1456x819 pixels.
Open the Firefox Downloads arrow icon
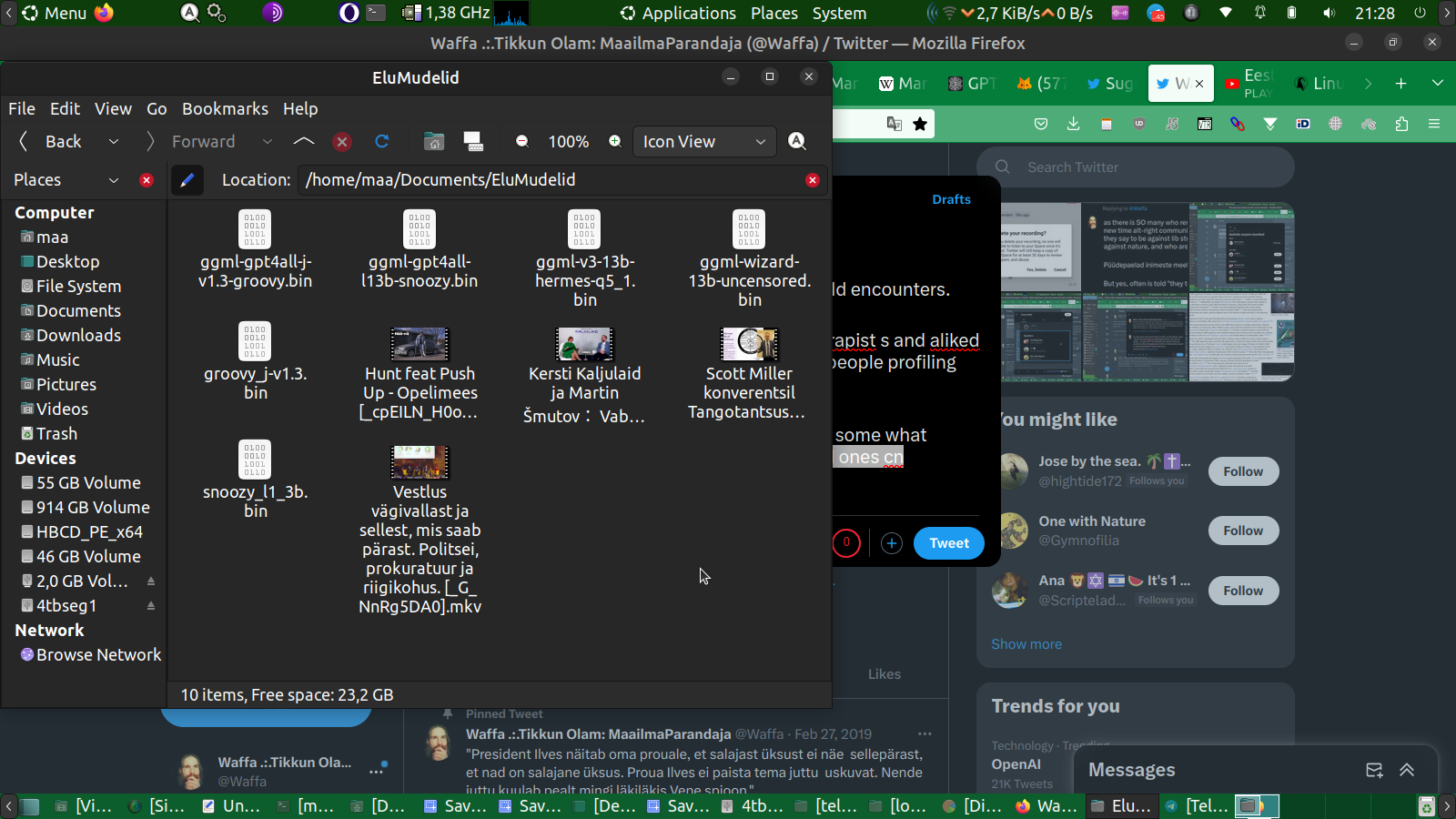click(1074, 124)
